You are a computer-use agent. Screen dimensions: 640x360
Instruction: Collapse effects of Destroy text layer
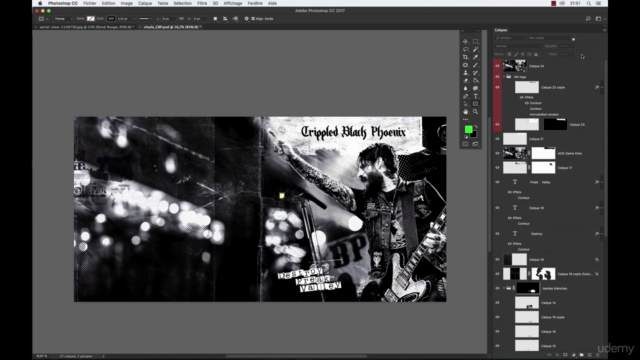(x=602, y=234)
